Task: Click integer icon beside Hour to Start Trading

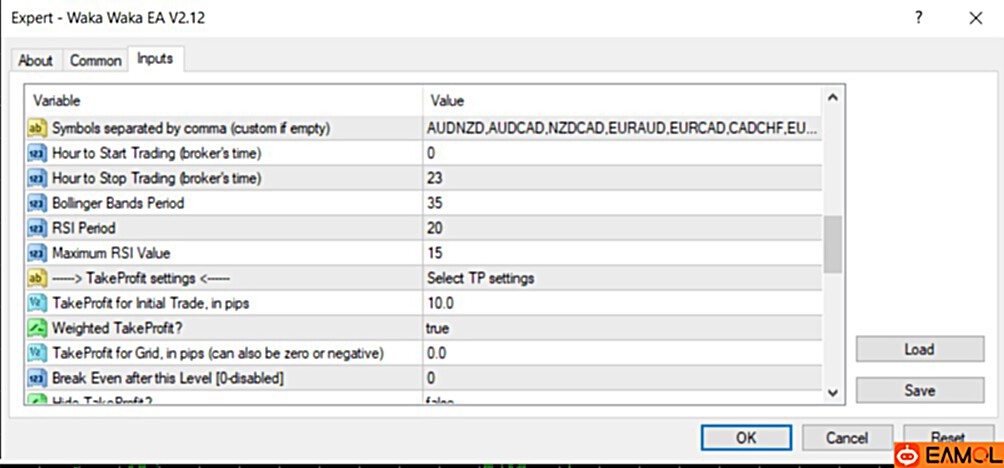Action: 36,154
